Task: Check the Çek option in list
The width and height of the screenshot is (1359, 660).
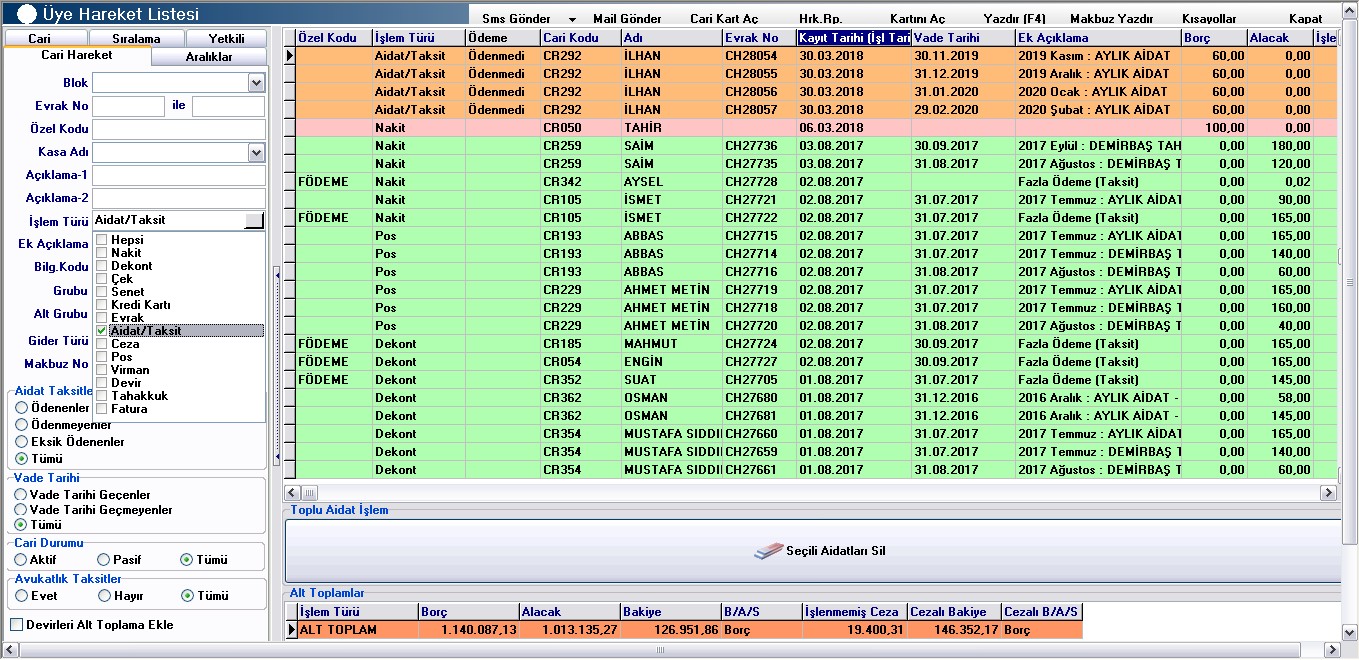Action: click(x=101, y=279)
